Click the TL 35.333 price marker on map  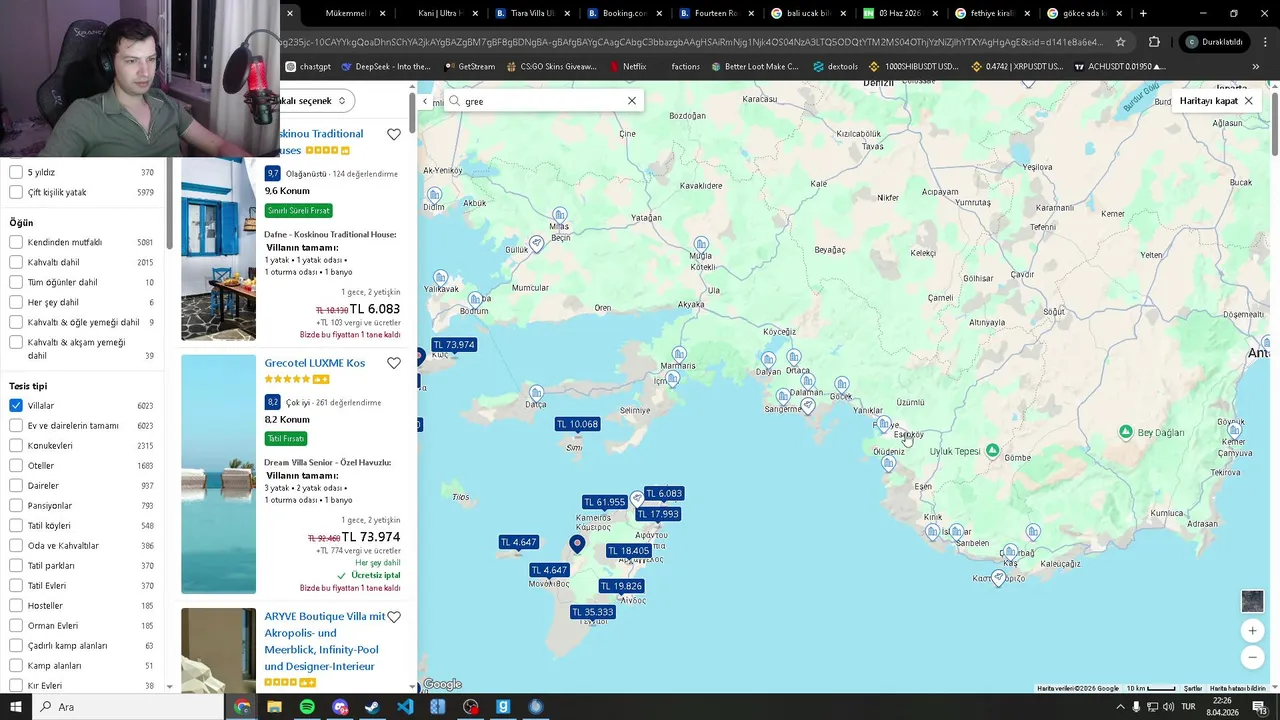click(x=593, y=612)
